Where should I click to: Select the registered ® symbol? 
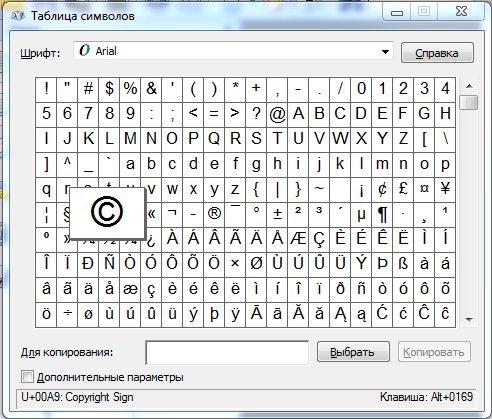(x=214, y=214)
